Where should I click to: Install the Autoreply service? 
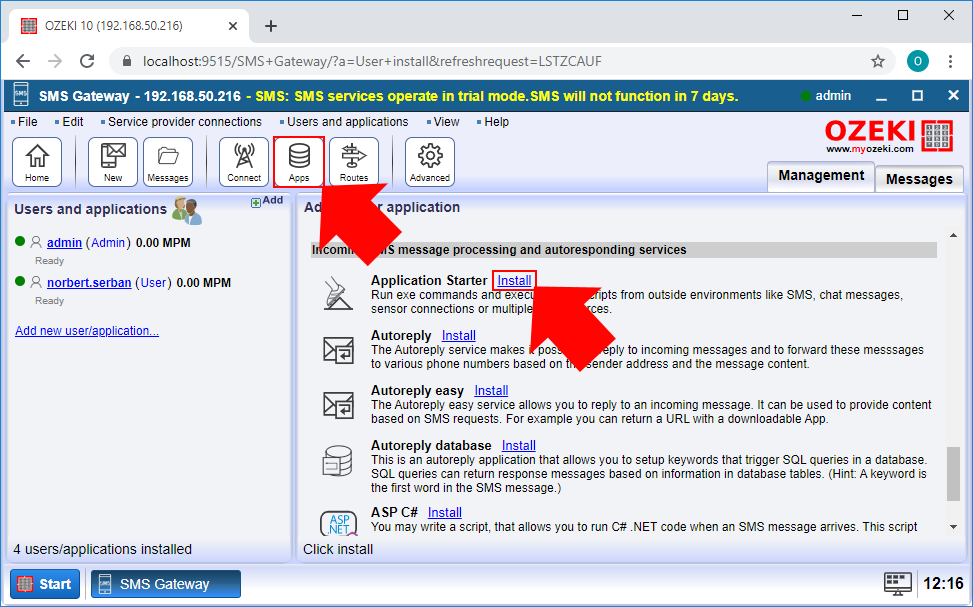coord(459,336)
